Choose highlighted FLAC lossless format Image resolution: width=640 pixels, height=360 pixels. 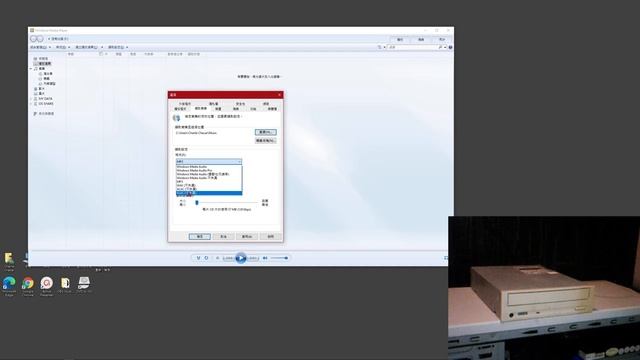[209, 193]
